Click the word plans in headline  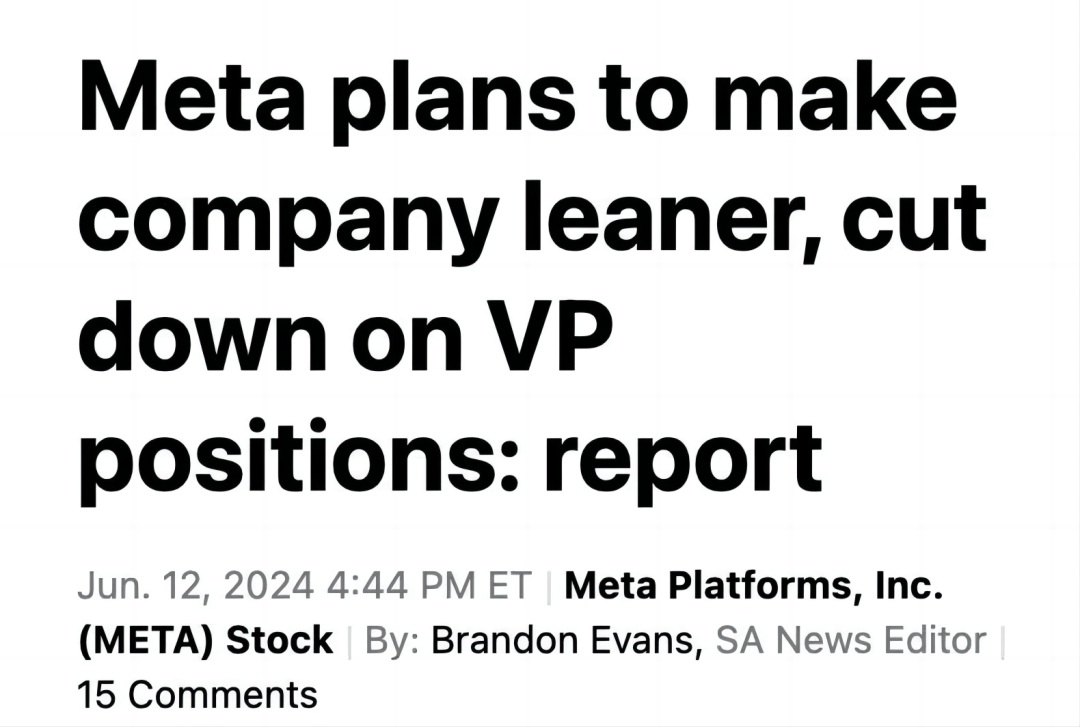455,101
